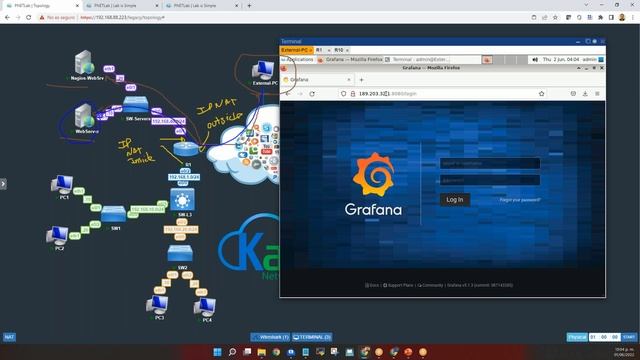The height and width of the screenshot is (360, 640).
Task: Click the Physical button in bottom bar
Action: tap(577, 337)
